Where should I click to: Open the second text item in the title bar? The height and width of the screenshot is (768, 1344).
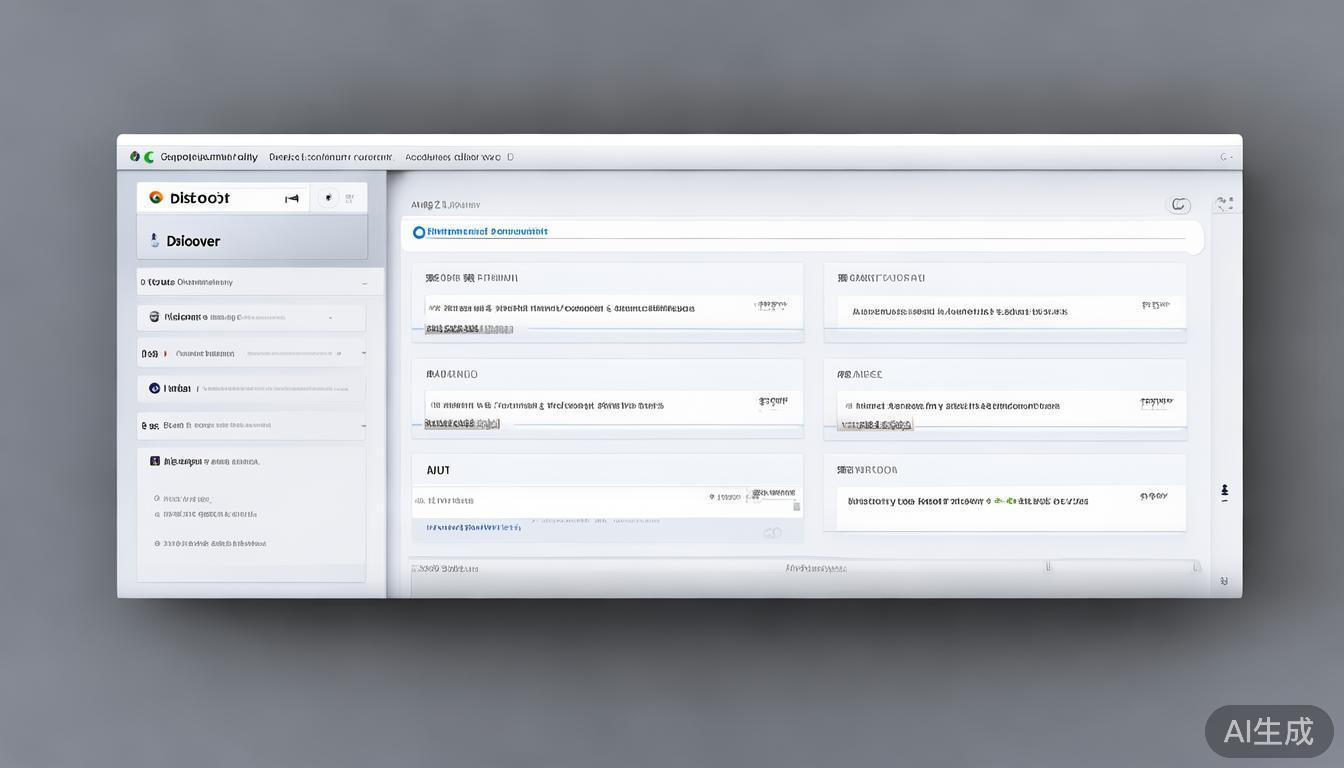(330, 157)
